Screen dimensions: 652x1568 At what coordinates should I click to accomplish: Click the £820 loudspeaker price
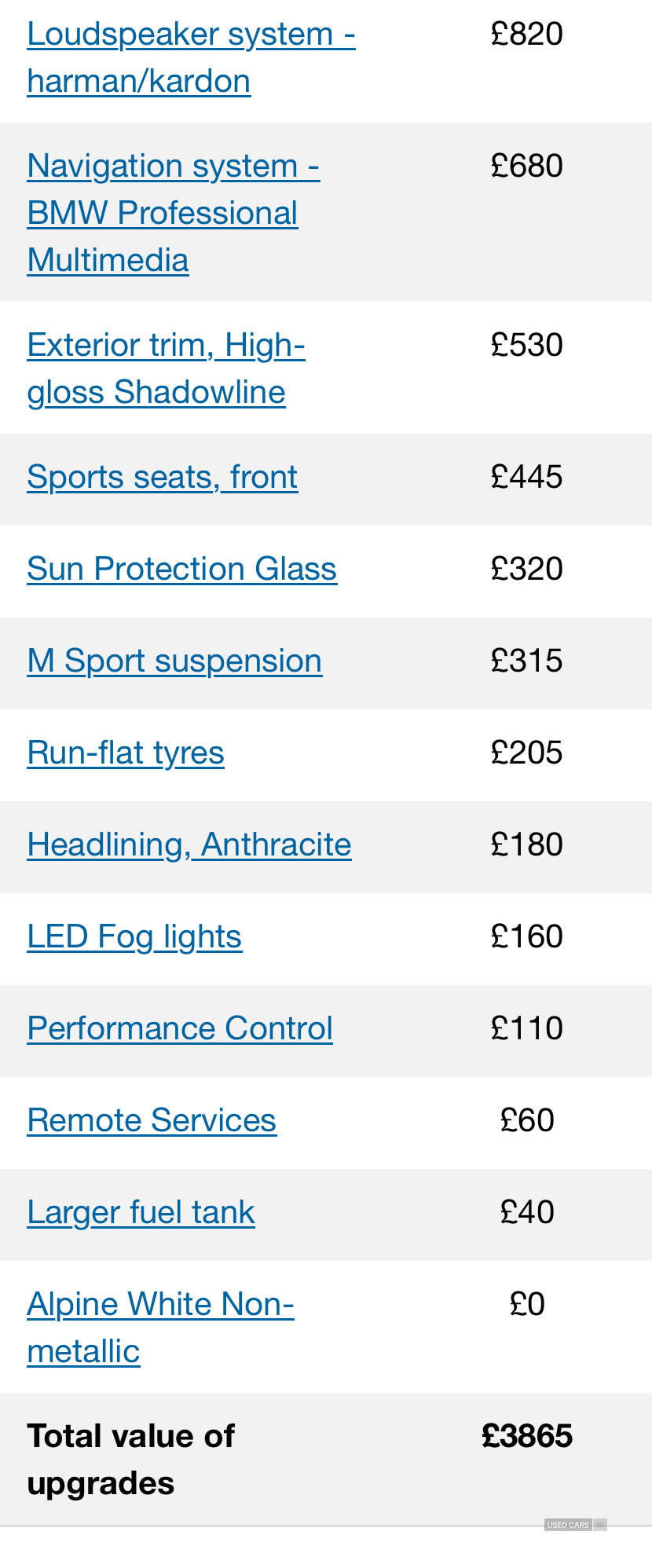[527, 34]
